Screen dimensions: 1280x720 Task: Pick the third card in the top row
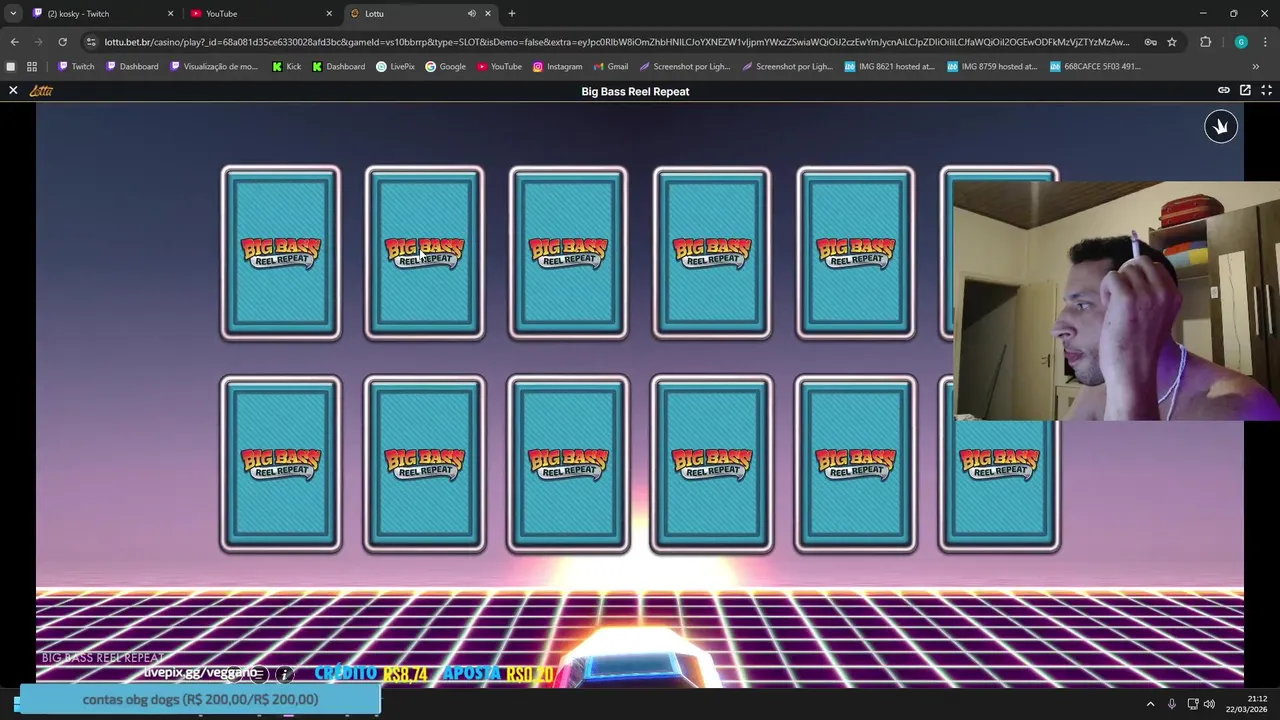(x=568, y=253)
